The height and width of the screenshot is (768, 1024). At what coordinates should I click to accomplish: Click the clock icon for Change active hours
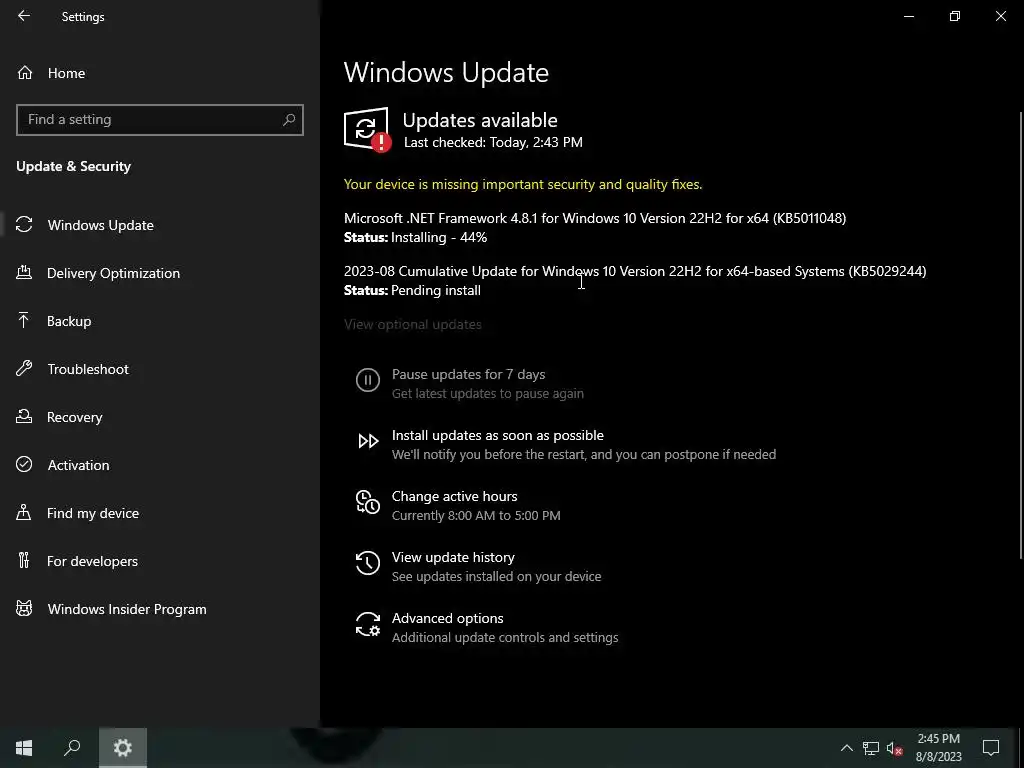pyautogui.click(x=368, y=502)
